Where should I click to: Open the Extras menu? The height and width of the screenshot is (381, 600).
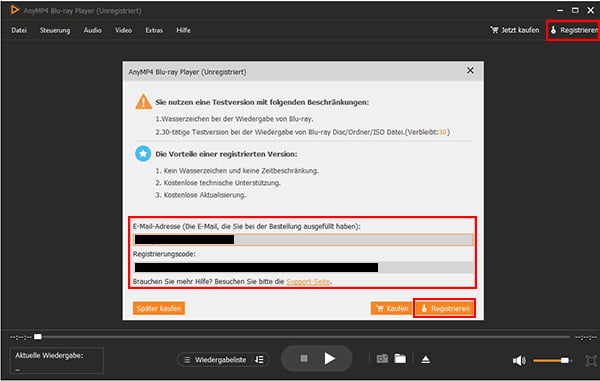tap(154, 30)
